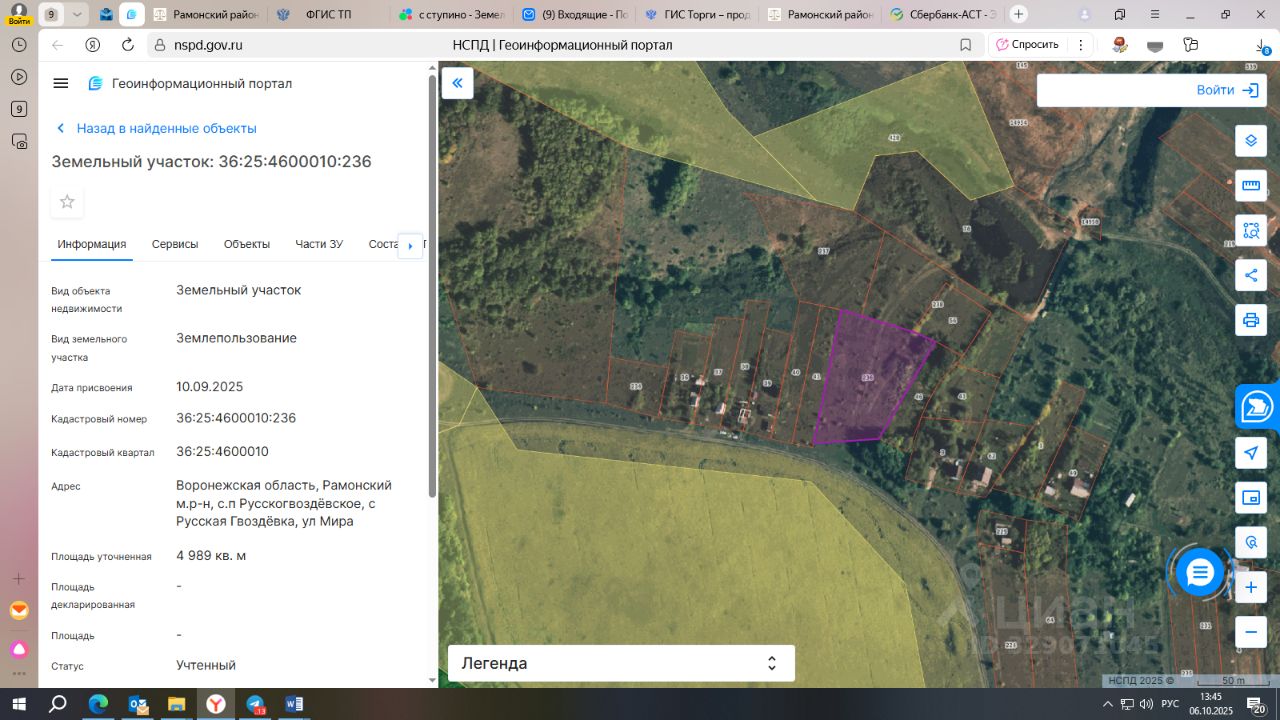
Task: Switch to the Сбербанк-АСТ tab
Action: click(x=943, y=15)
